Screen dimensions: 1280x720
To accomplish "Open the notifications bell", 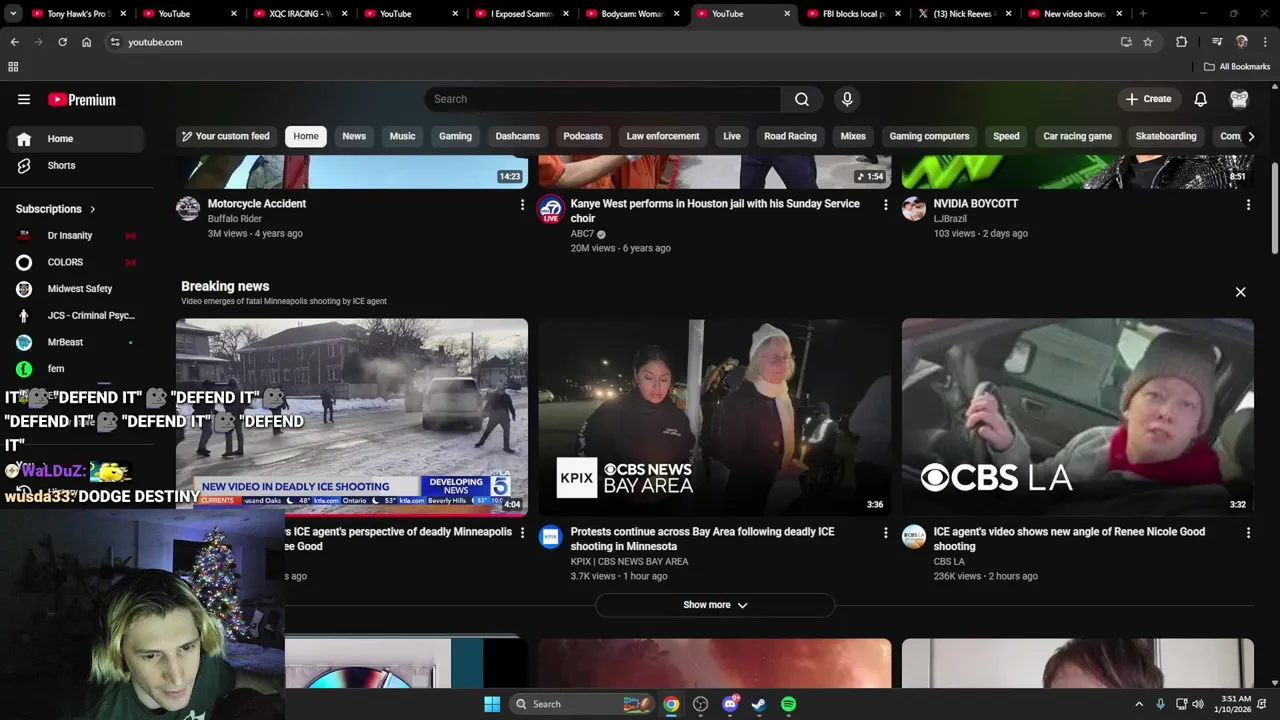I will pyautogui.click(x=1200, y=99).
